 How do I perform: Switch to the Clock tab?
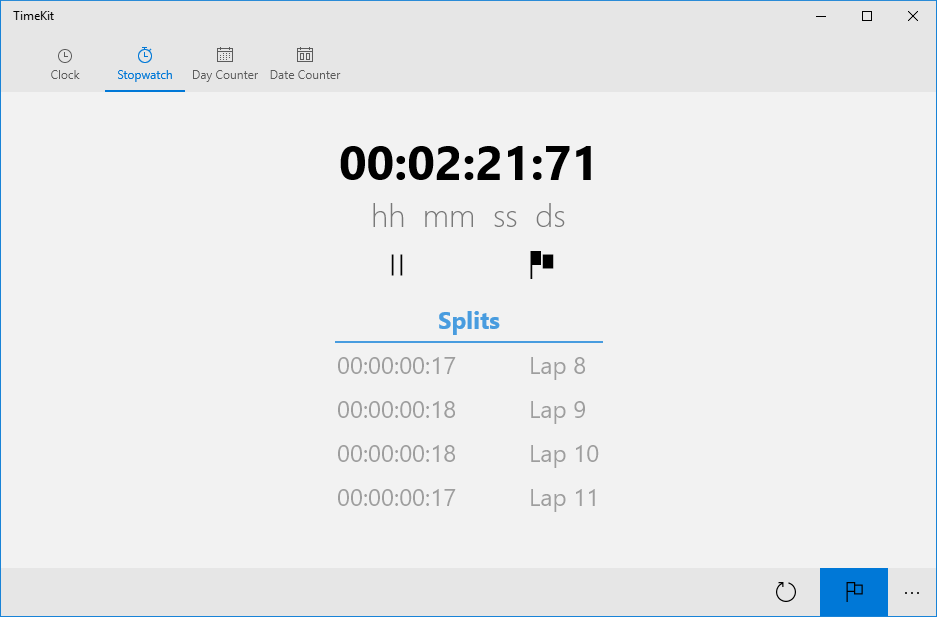click(65, 65)
